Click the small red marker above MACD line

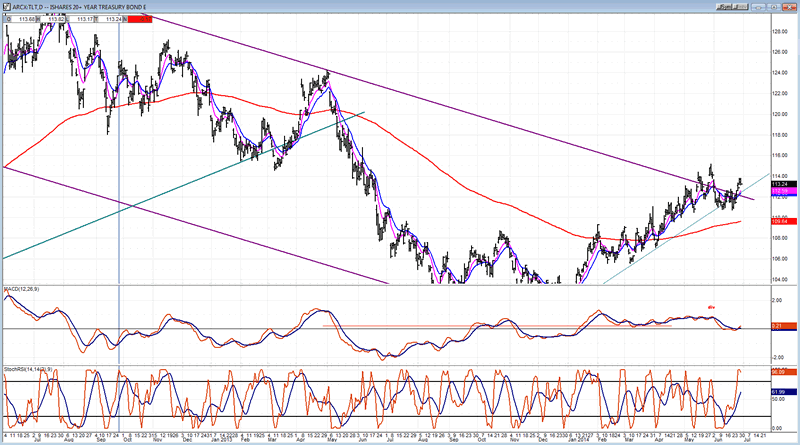click(x=712, y=306)
